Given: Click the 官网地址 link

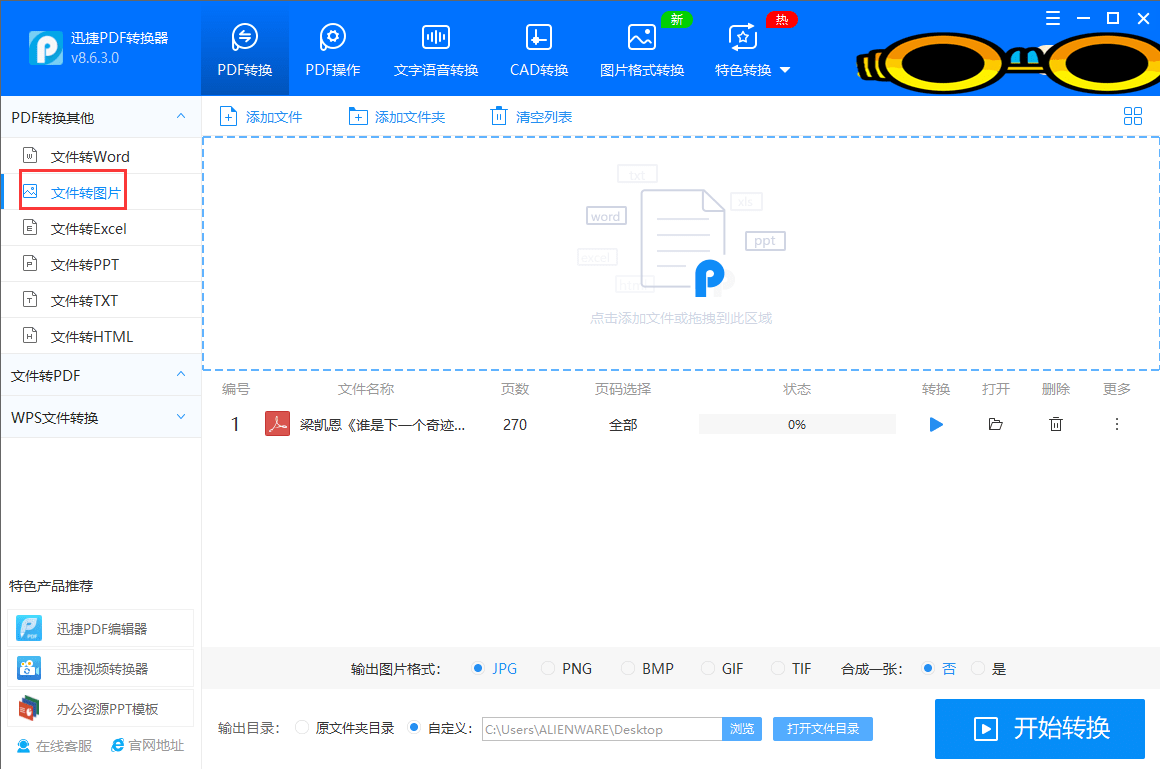Looking at the screenshot, I should click(x=147, y=745).
